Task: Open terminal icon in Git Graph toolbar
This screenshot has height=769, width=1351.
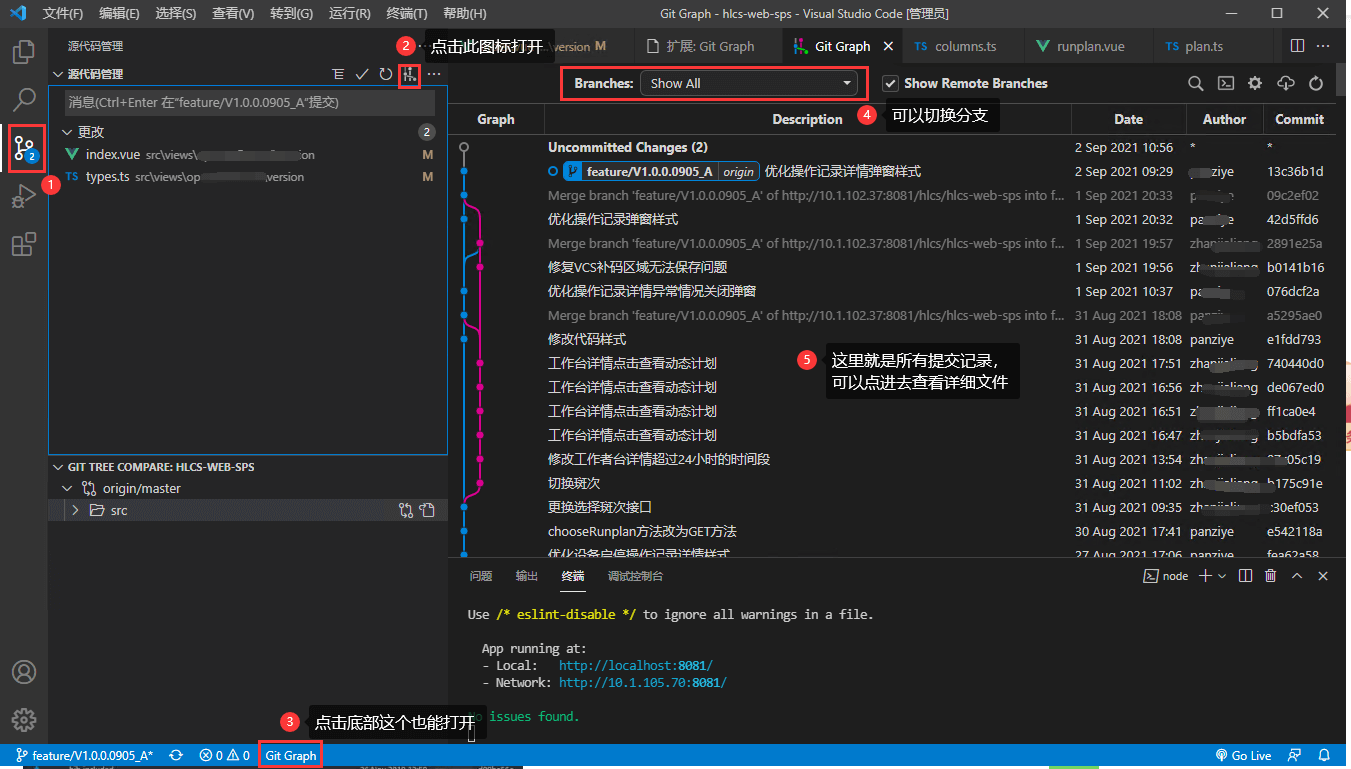Action: coord(1225,84)
